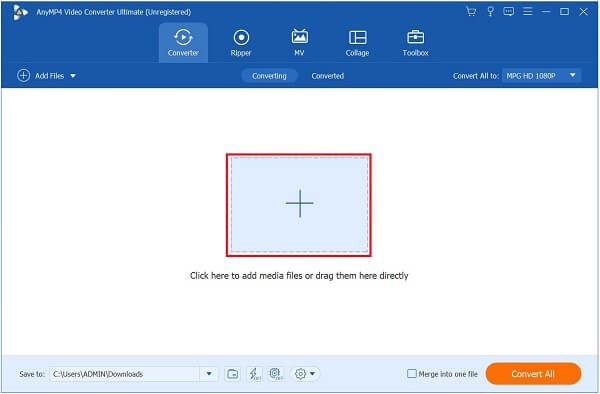Switch to the Converted tab

pyautogui.click(x=328, y=76)
